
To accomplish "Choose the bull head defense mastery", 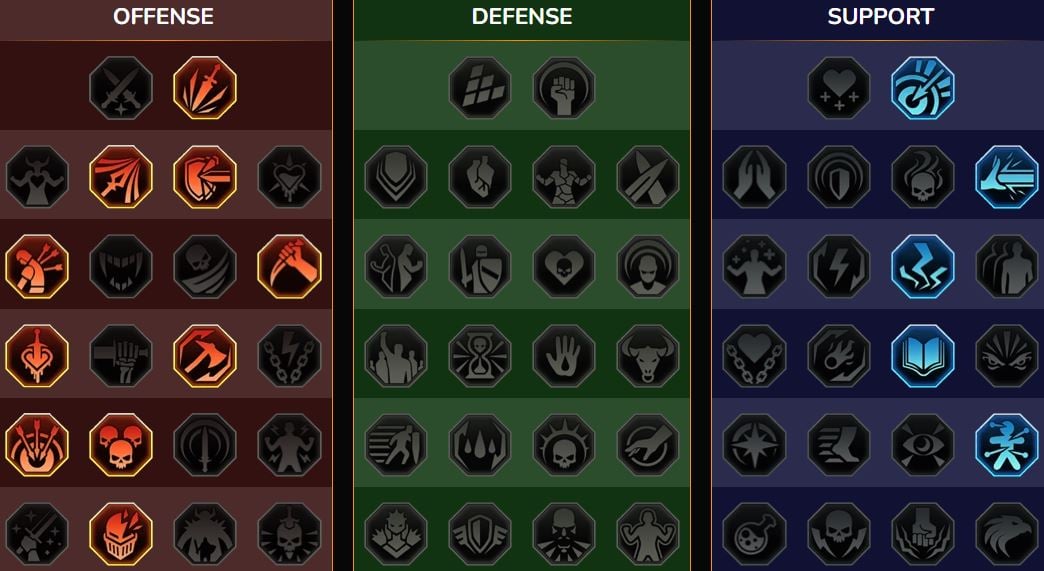I will [648, 355].
